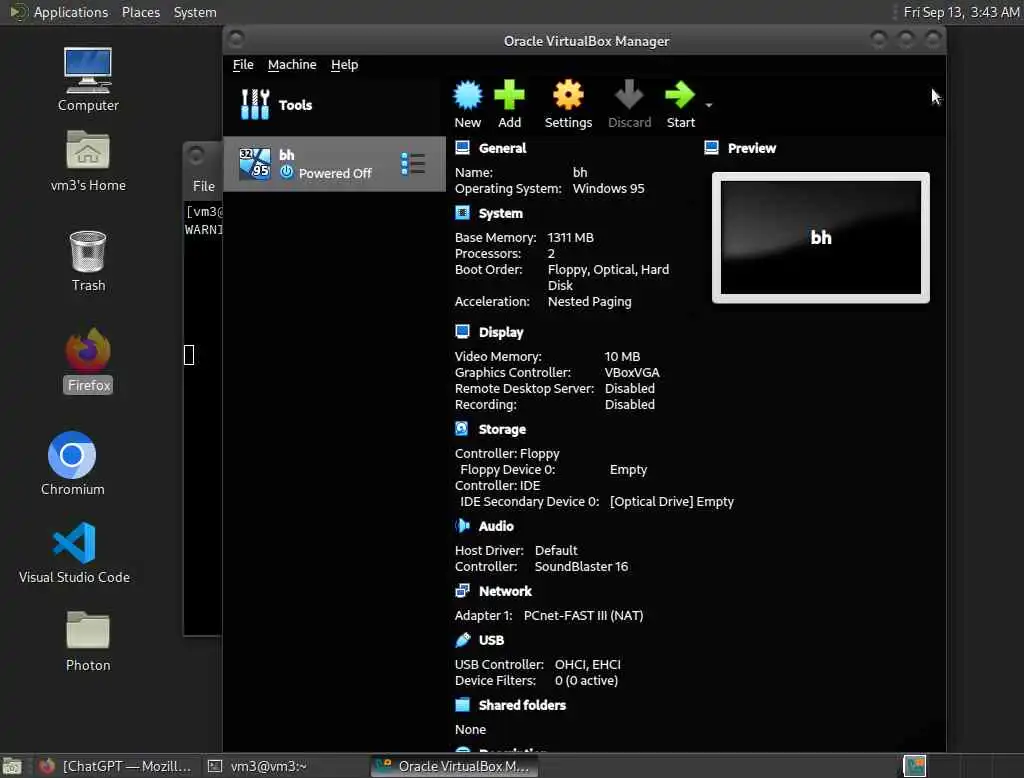This screenshot has height=778, width=1024.
Task: Click the Add machine green plus icon
Action: [509, 96]
